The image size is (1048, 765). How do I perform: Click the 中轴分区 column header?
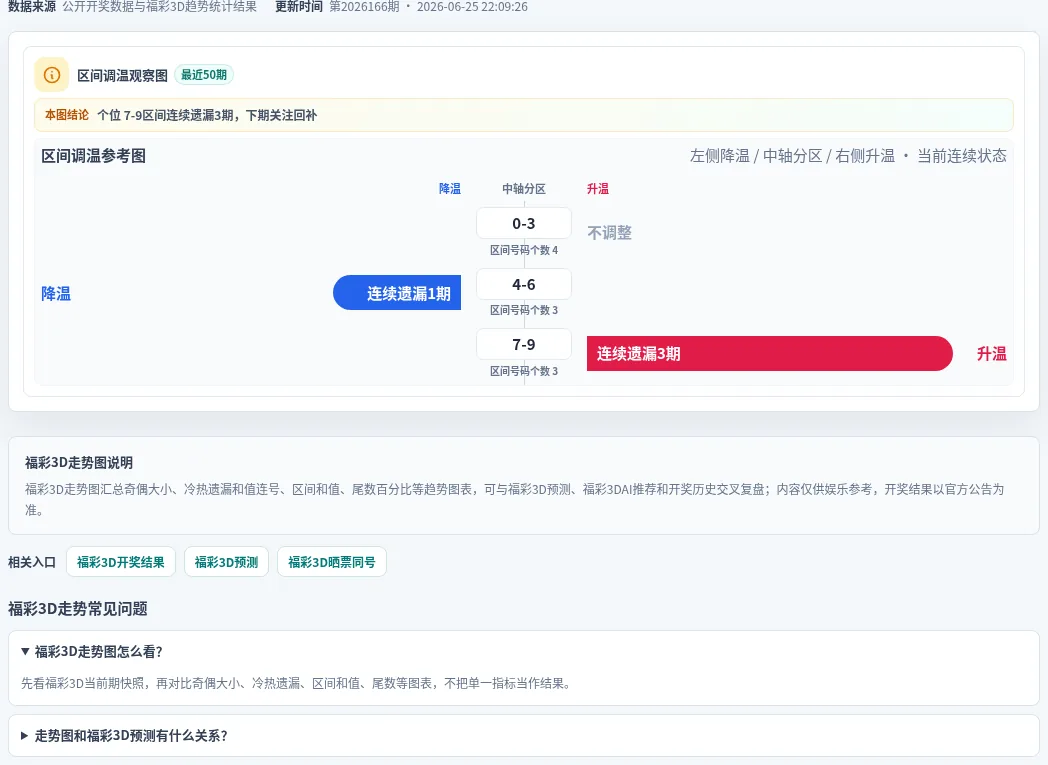[523, 188]
